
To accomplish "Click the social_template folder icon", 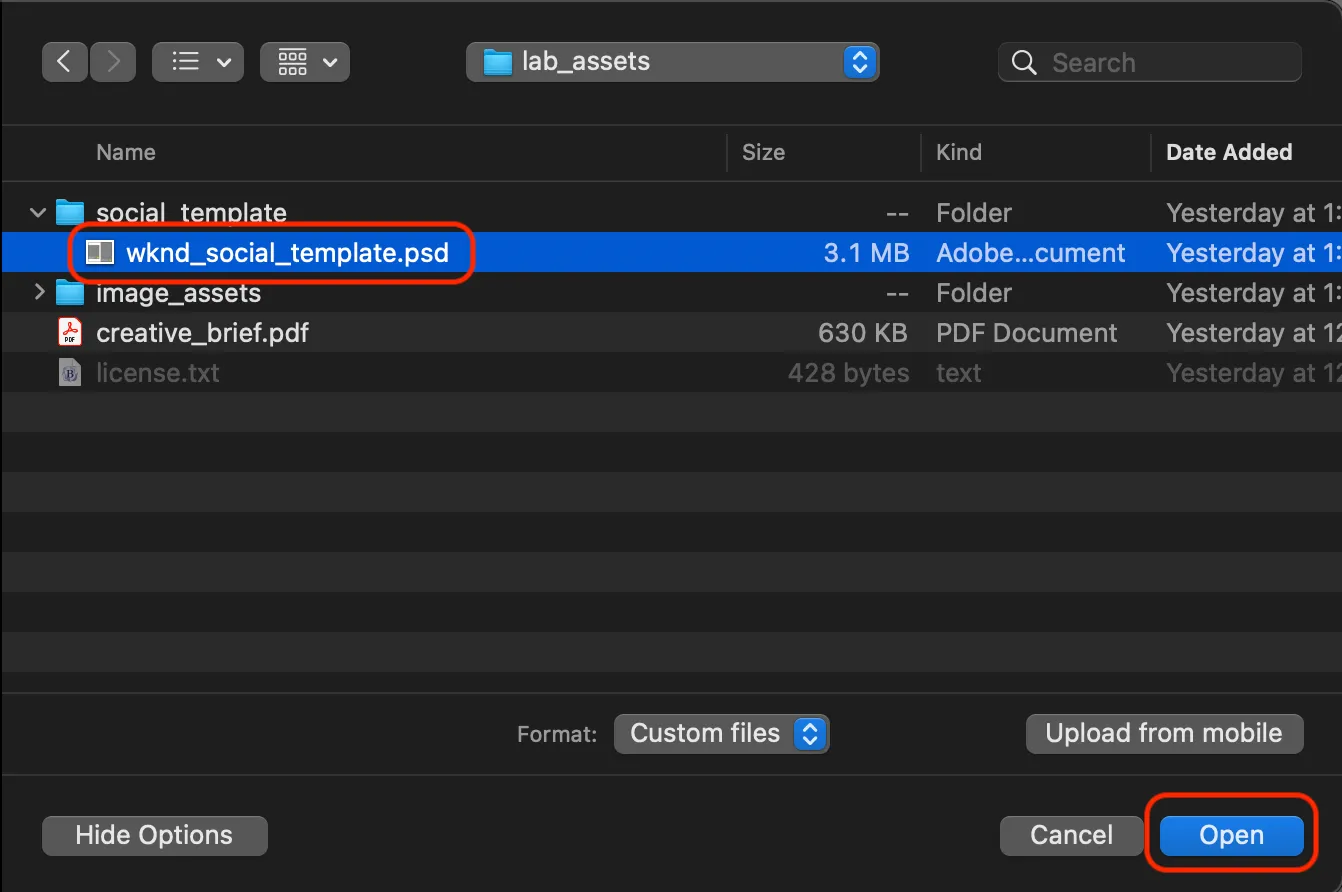I will pyautogui.click(x=70, y=212).
